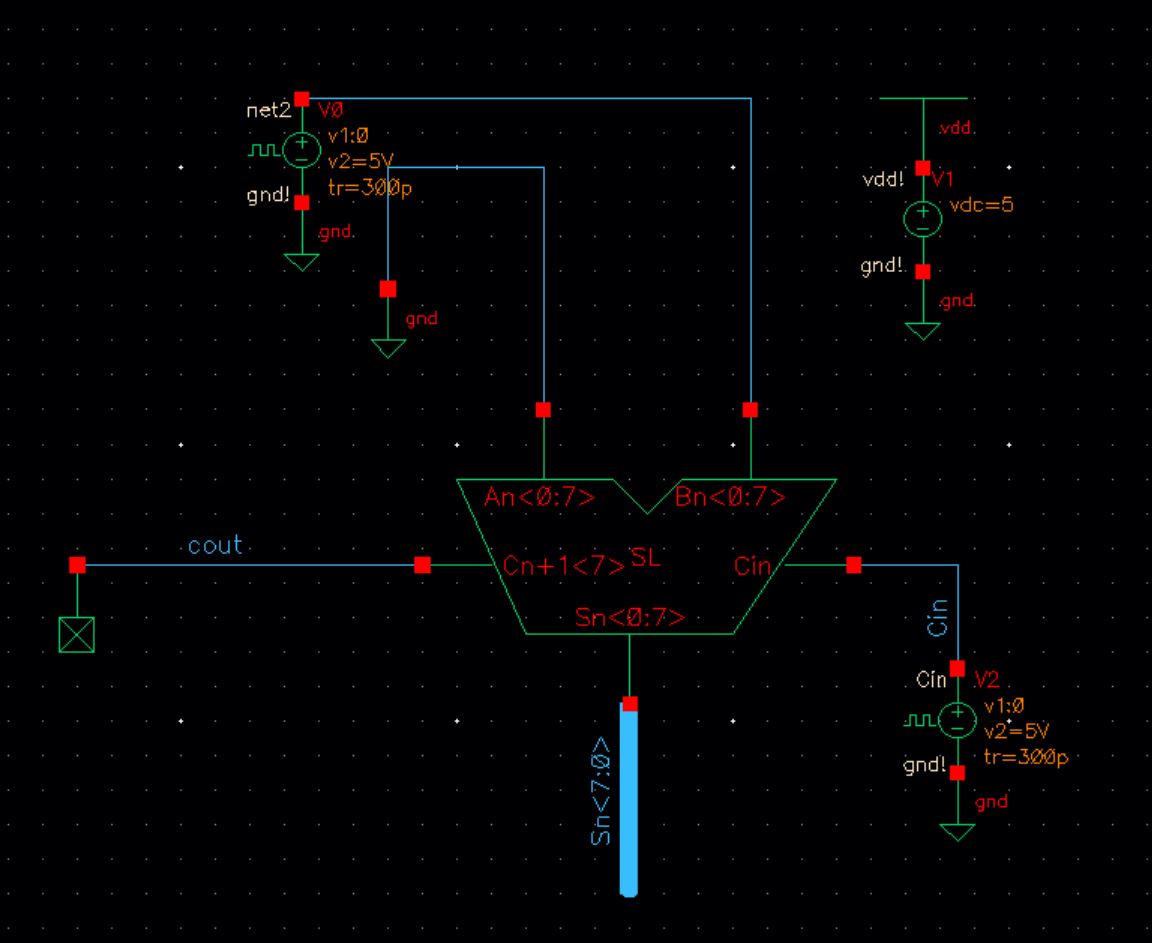Viewport: 1152px width, 943px height.
Task: Click the ground symbol below V1 source
Action: (x=922, y=330)
